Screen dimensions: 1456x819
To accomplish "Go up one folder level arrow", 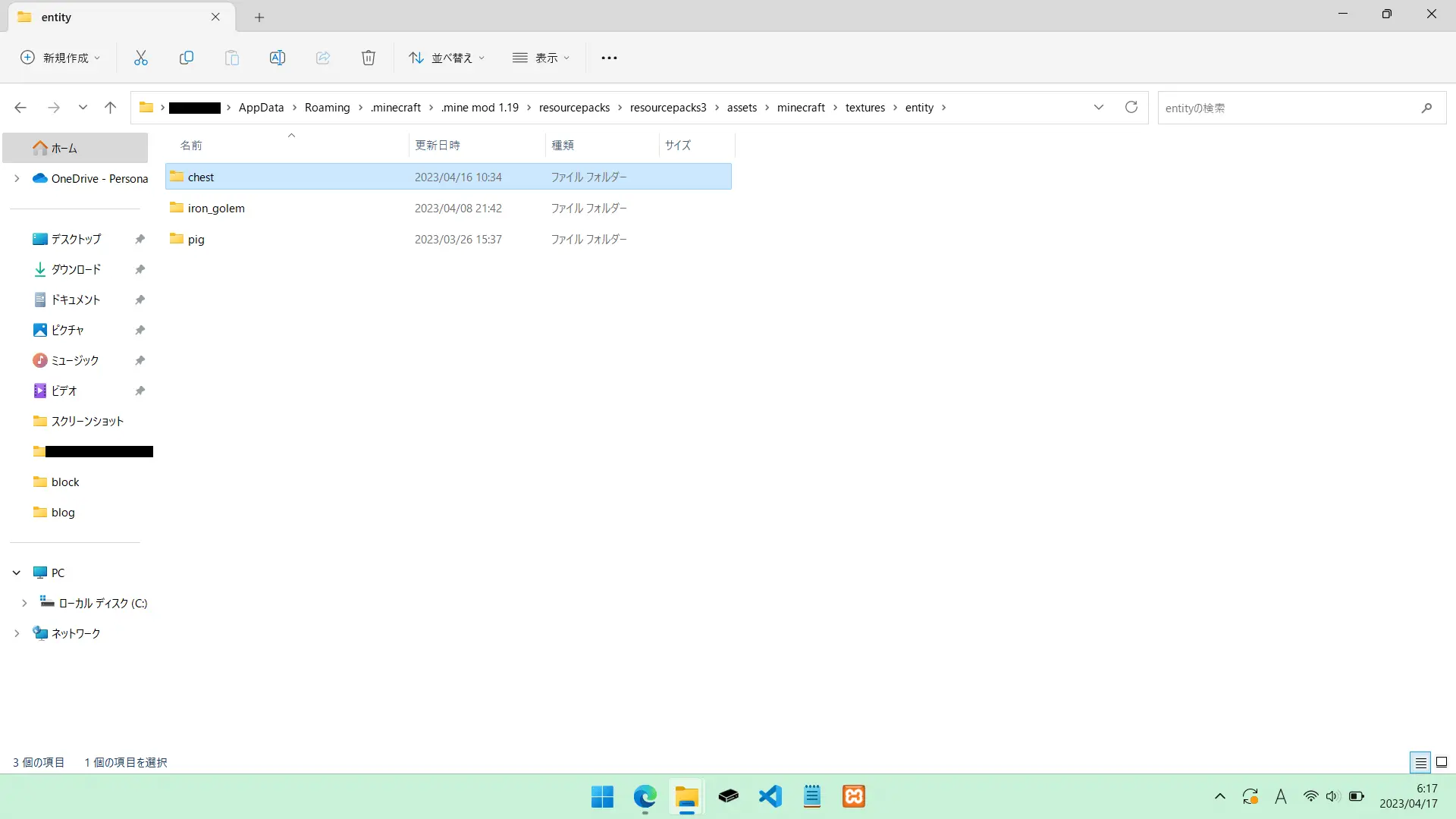I will pos(110,108).
